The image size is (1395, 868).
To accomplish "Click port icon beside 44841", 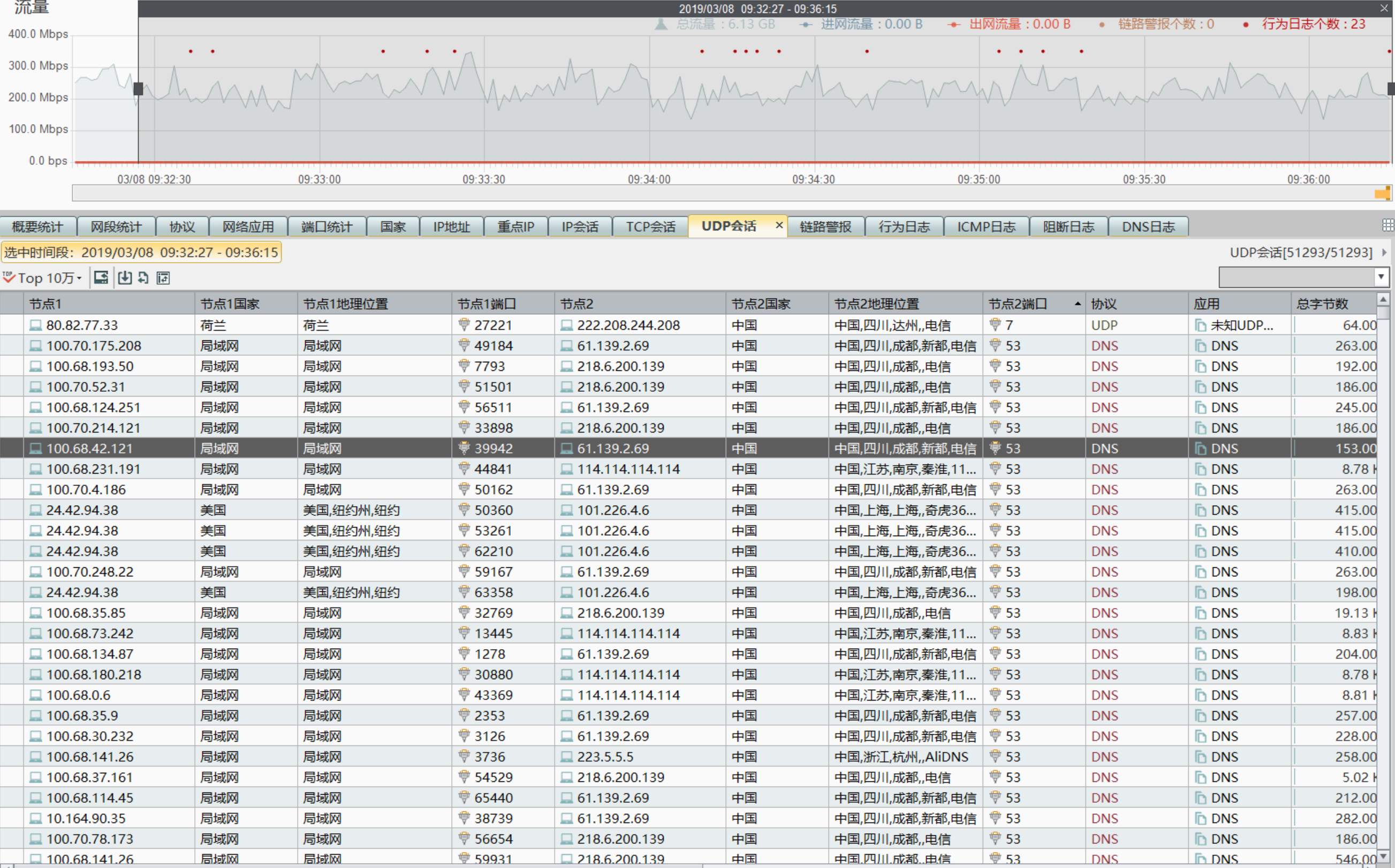I will (x=464, y=469).
